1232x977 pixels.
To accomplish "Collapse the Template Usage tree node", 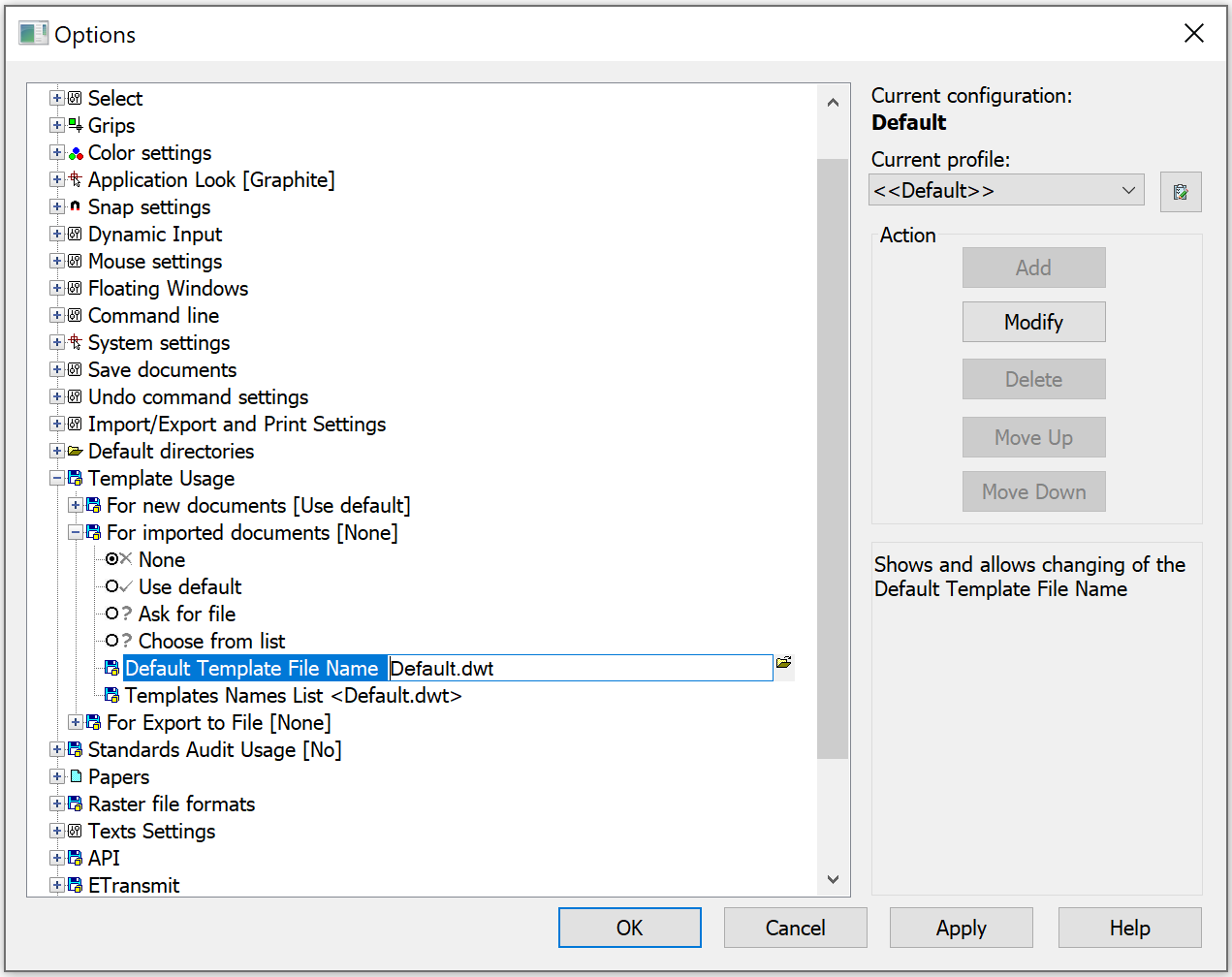I will tap(57, 479).
